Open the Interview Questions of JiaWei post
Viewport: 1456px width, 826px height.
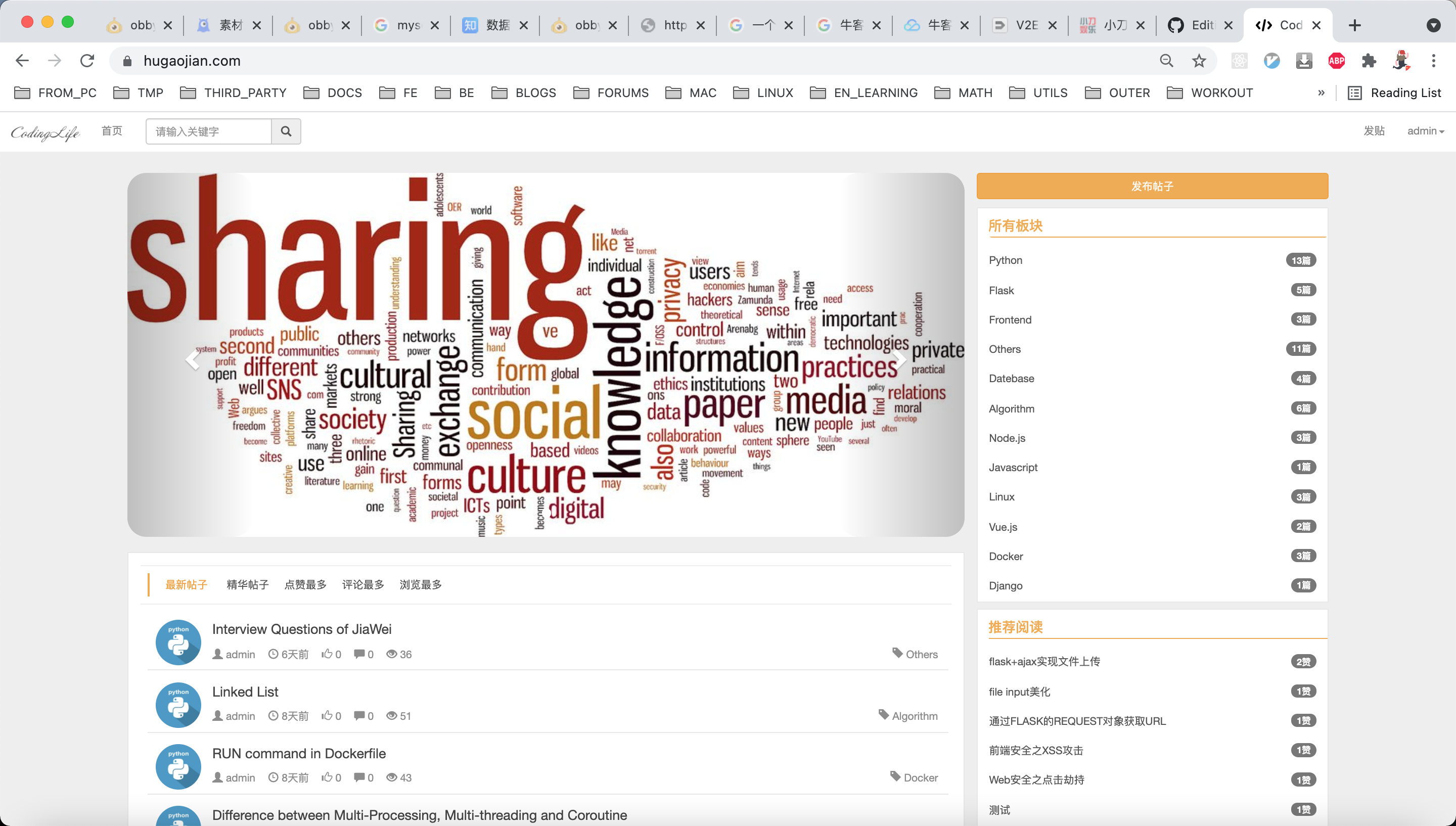(301, 628)
